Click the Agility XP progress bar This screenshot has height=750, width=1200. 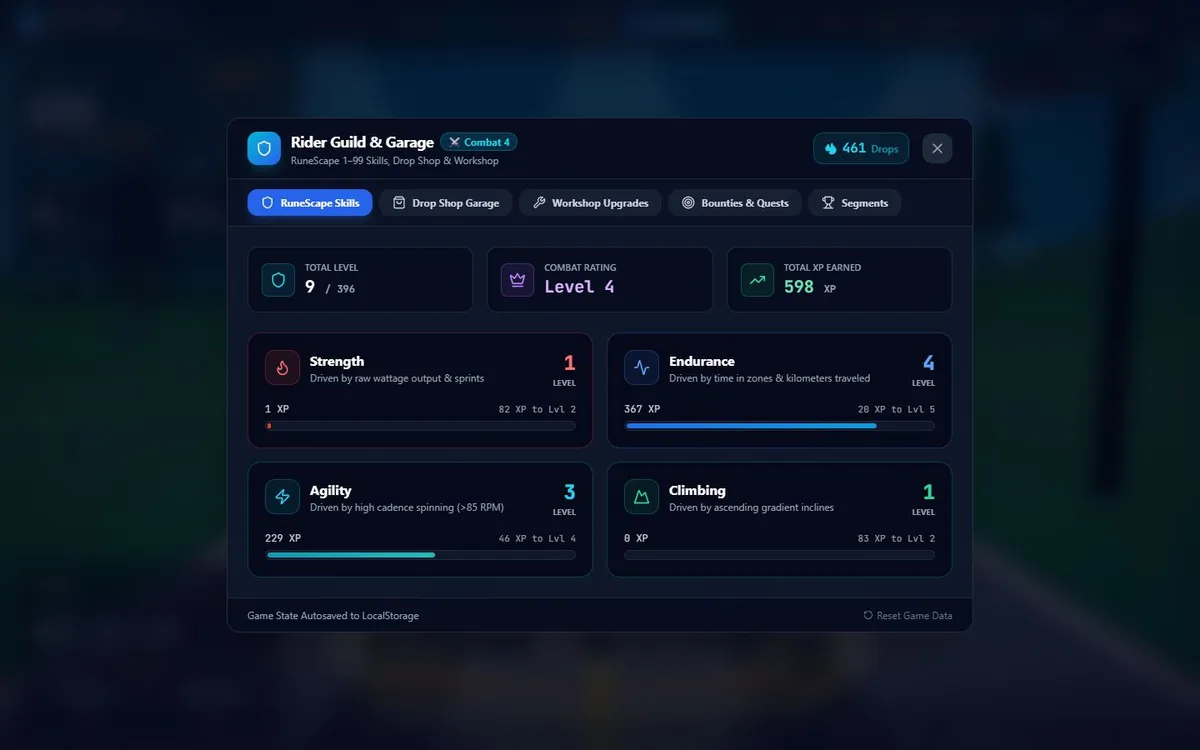pos(421,555)
